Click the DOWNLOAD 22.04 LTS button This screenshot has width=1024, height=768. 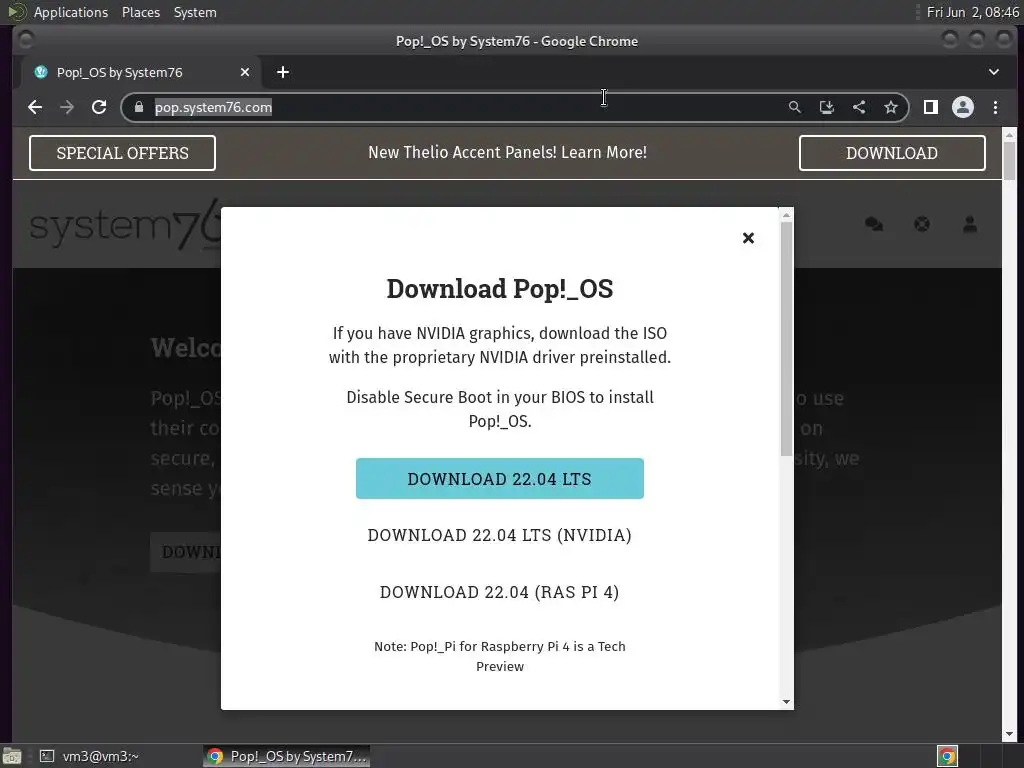[500, 479]
